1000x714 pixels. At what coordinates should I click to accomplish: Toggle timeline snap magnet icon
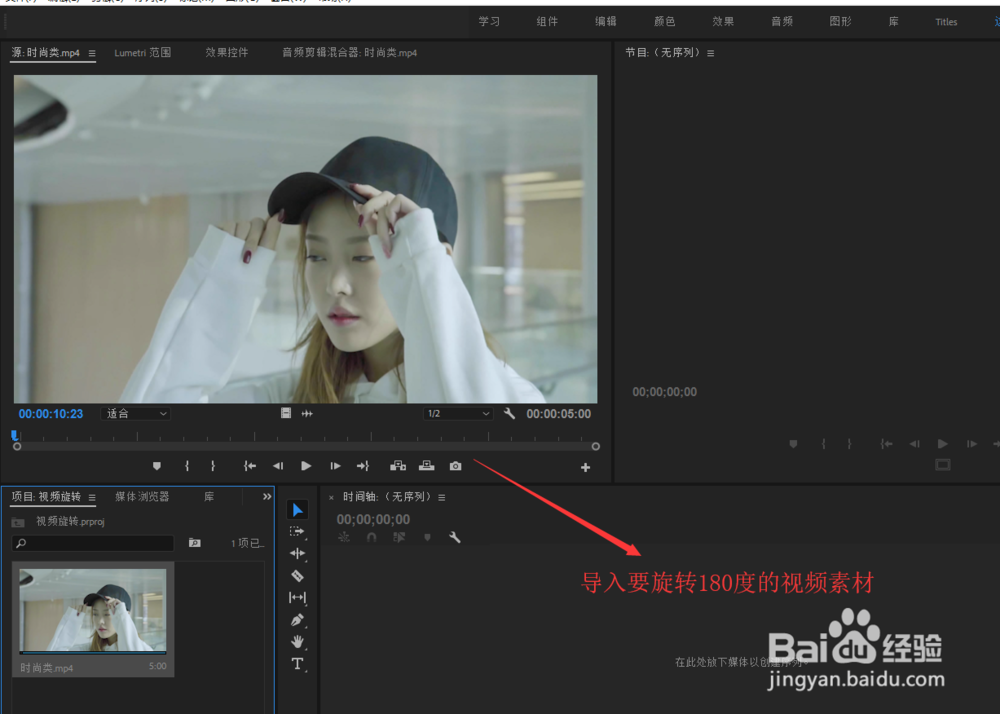point(372,537)
